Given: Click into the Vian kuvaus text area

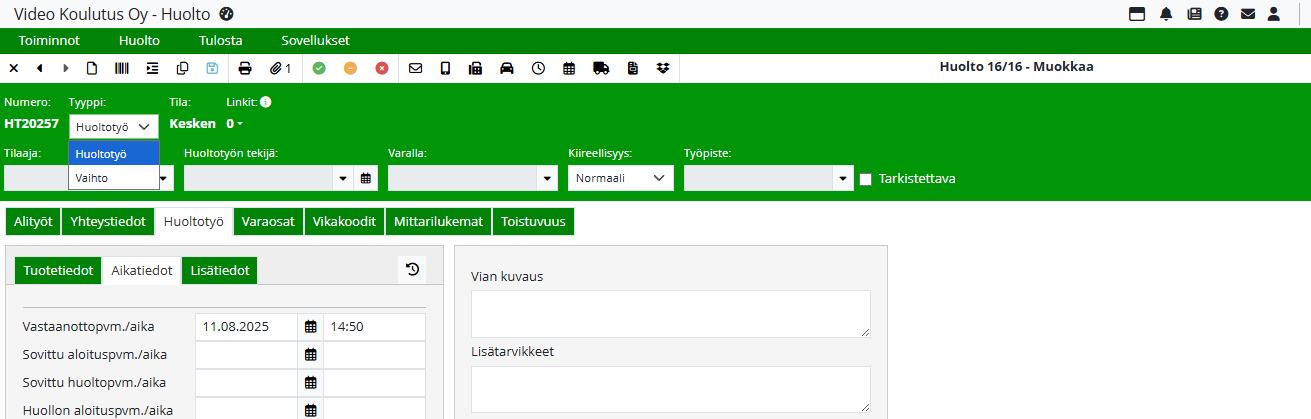Looking at the screenshot, I should pyautogui.click(x=670, y=313).
